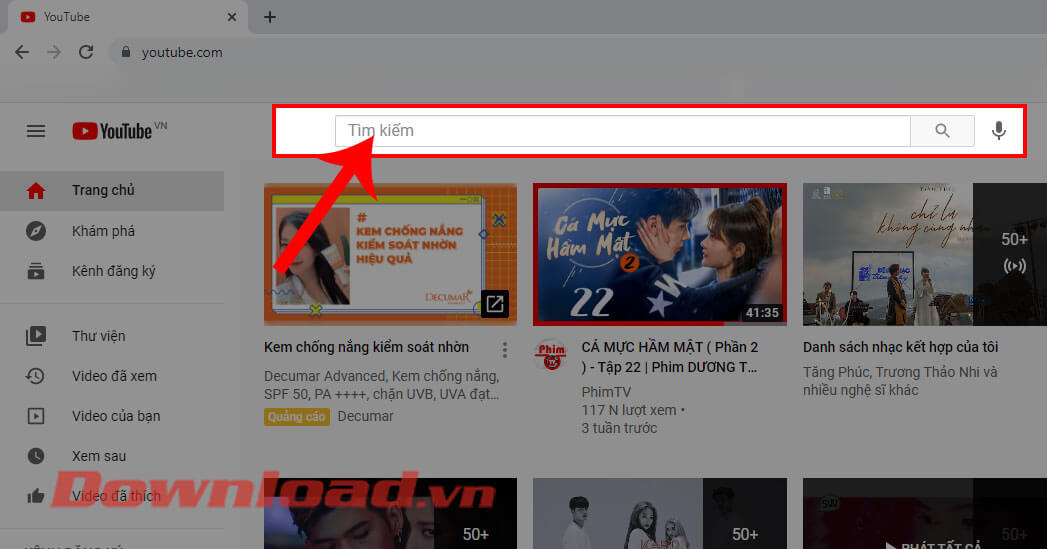Open the Danh sách nhạc kết hợp thumbnail
Viewport: 1047px width, 549px height.
[x=925, y=254]
